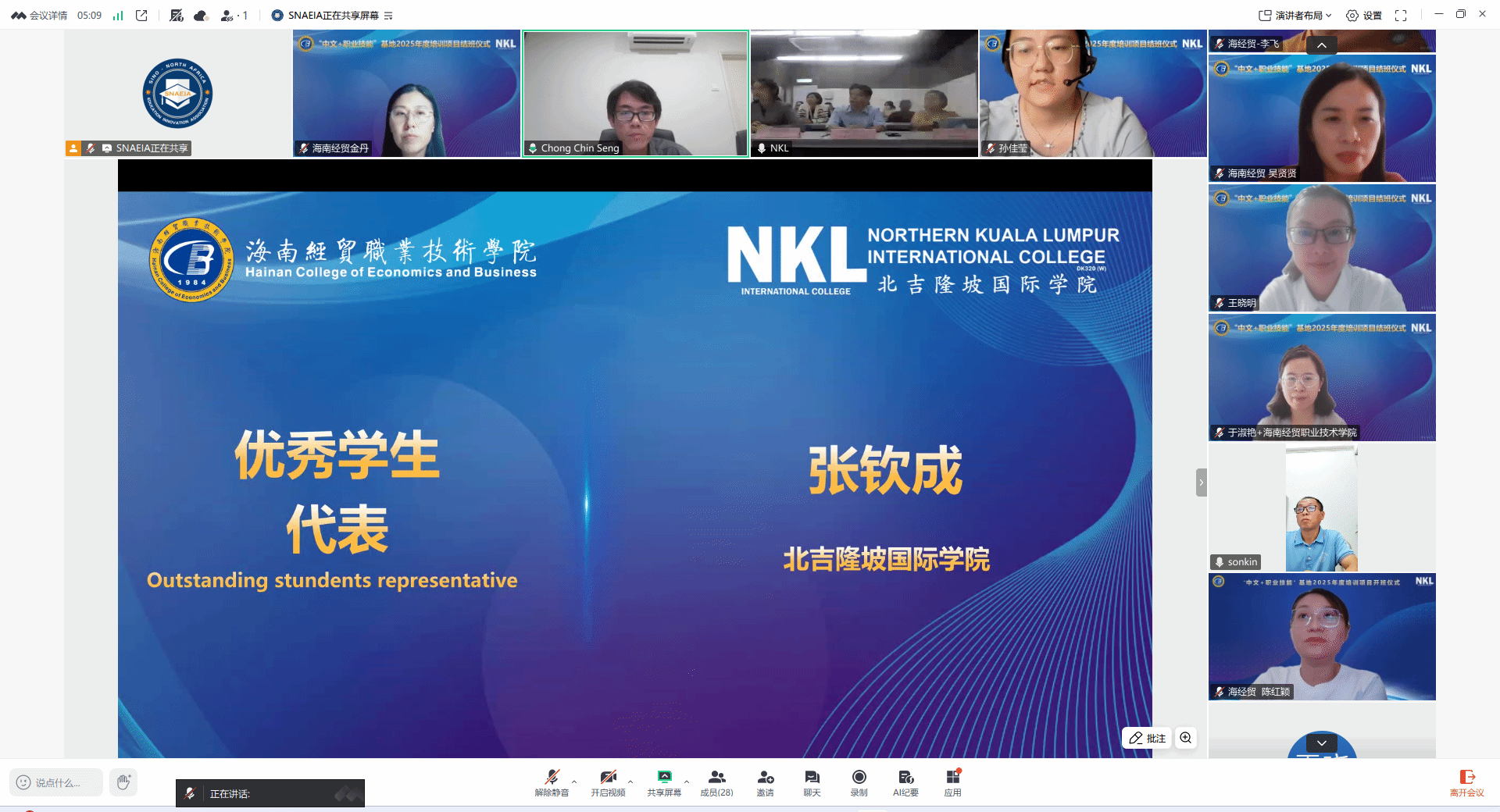
Task: Open settings (设置) in top bar
Action: click(x=1364, y=16)
